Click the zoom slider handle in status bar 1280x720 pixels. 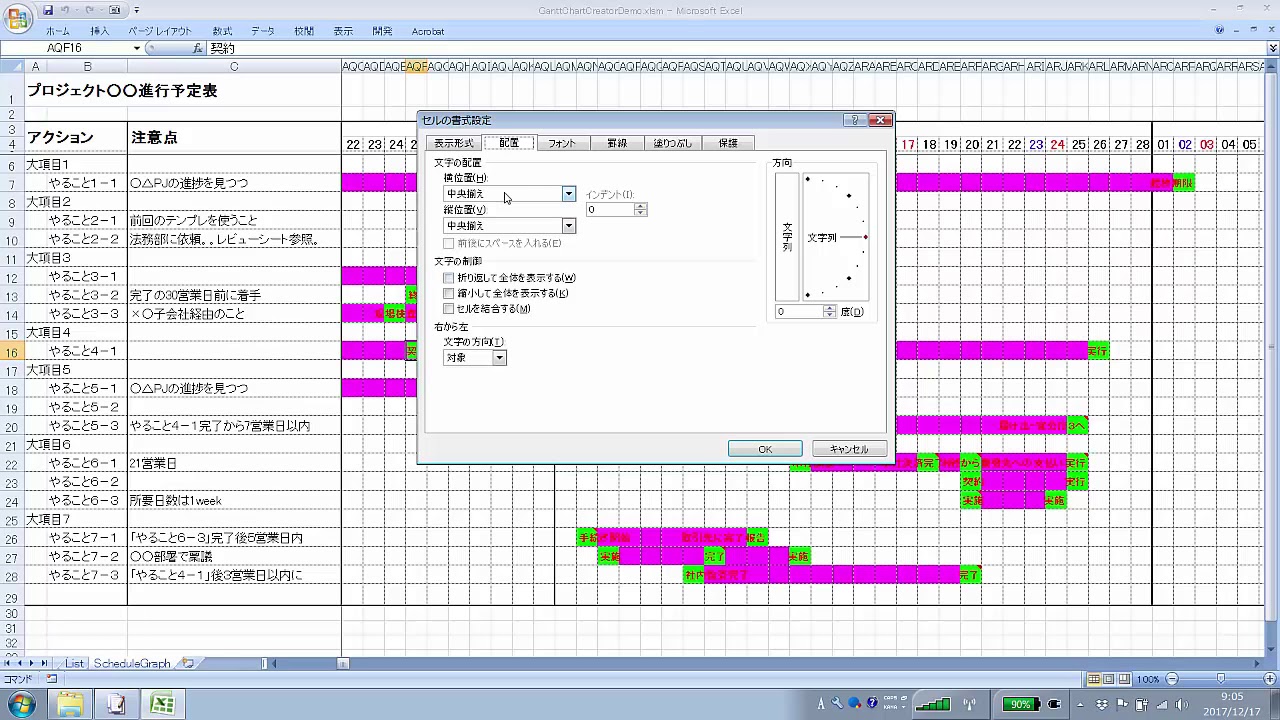[x=1220, y=679]
